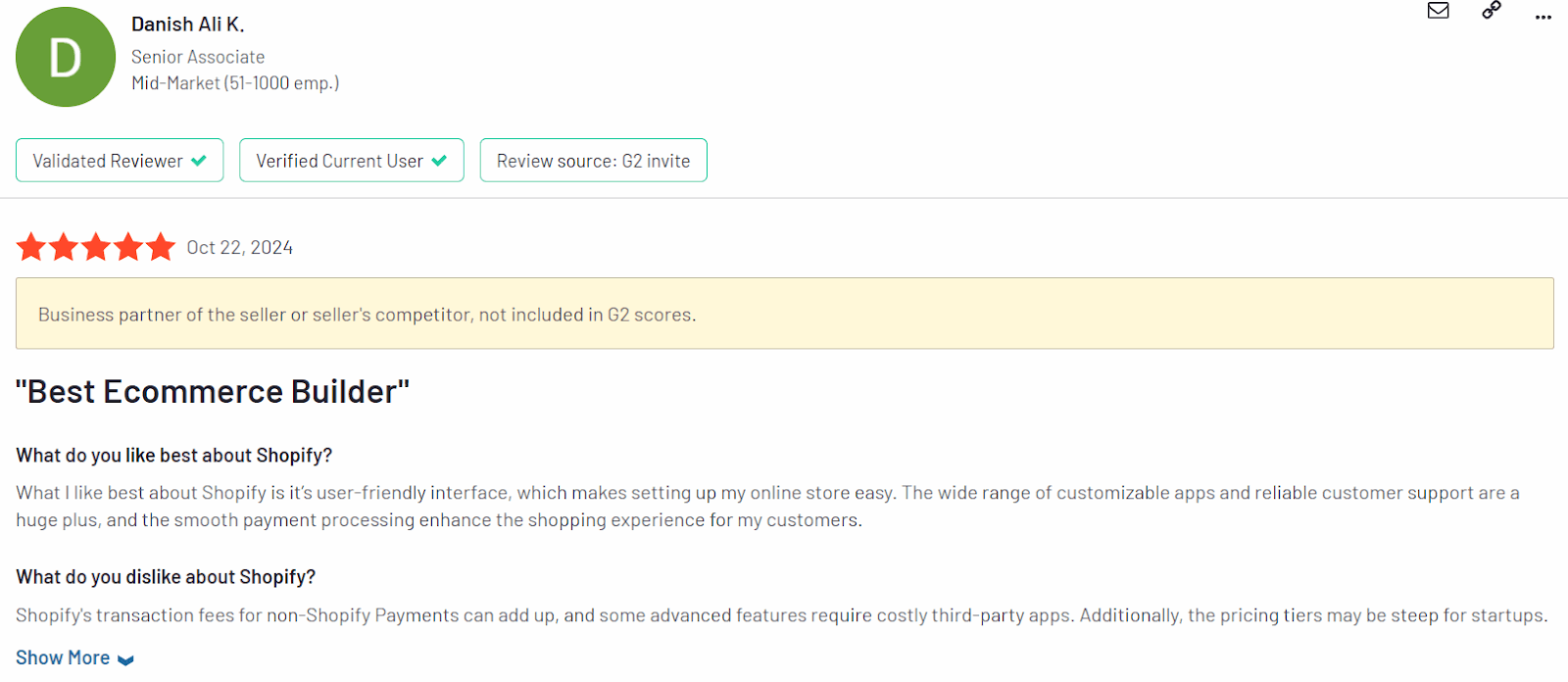Screen dimensions: 1568x682
Task: Click the Oct 22, 2024 date
Action: 240,248
